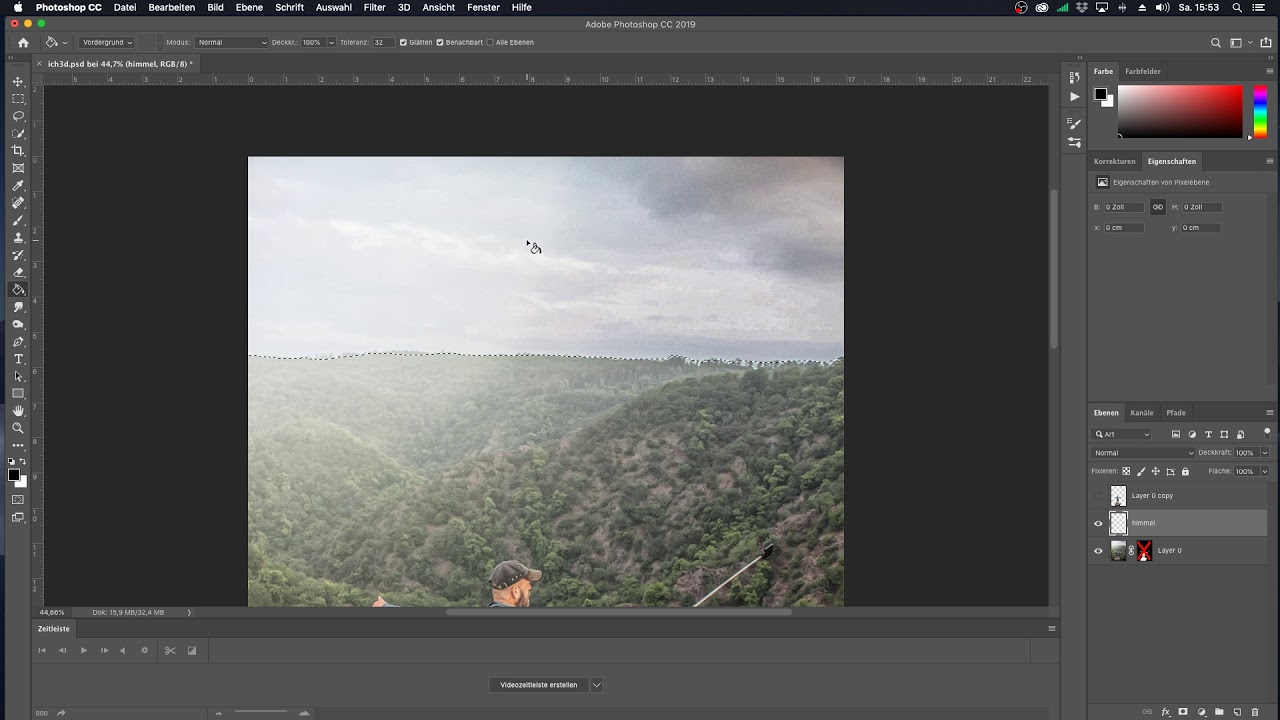The width and height of the screenshot is (1280, 720).
Task: Select the Move tool
Action: (x=18, y=81)
